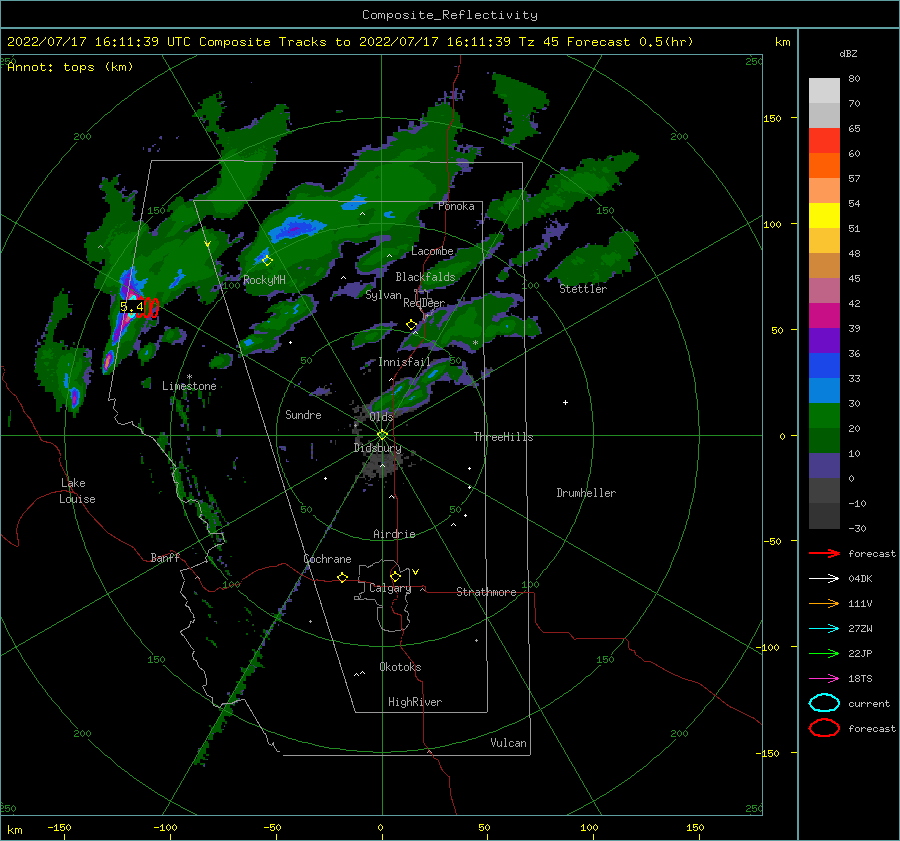Click the Ponoka town label
Viewport: 900px width, 841px height.
(456, 206)
